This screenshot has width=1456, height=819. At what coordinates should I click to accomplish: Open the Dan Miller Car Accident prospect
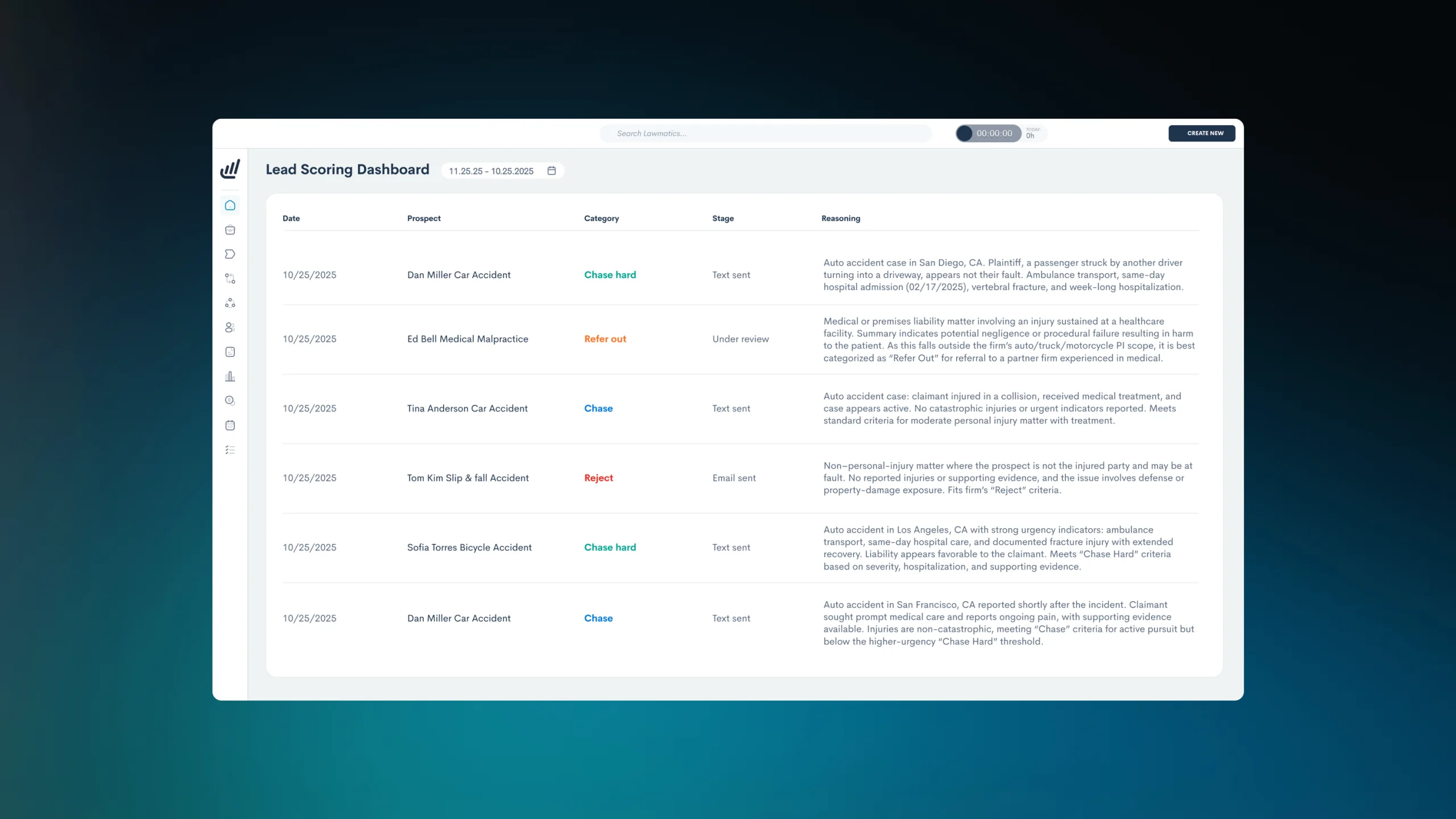point(458,275)
